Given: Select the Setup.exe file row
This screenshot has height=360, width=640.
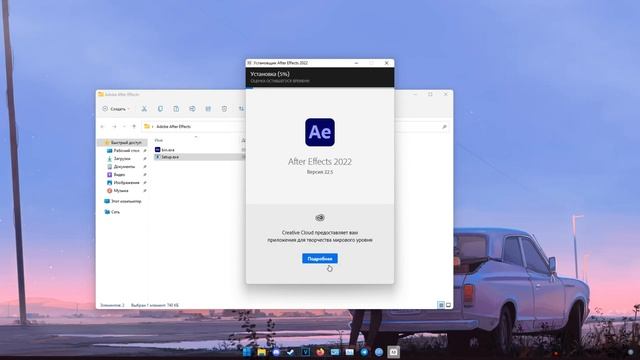Looking at the screenshot, I should pyautogui.click(x=200, y=157).
